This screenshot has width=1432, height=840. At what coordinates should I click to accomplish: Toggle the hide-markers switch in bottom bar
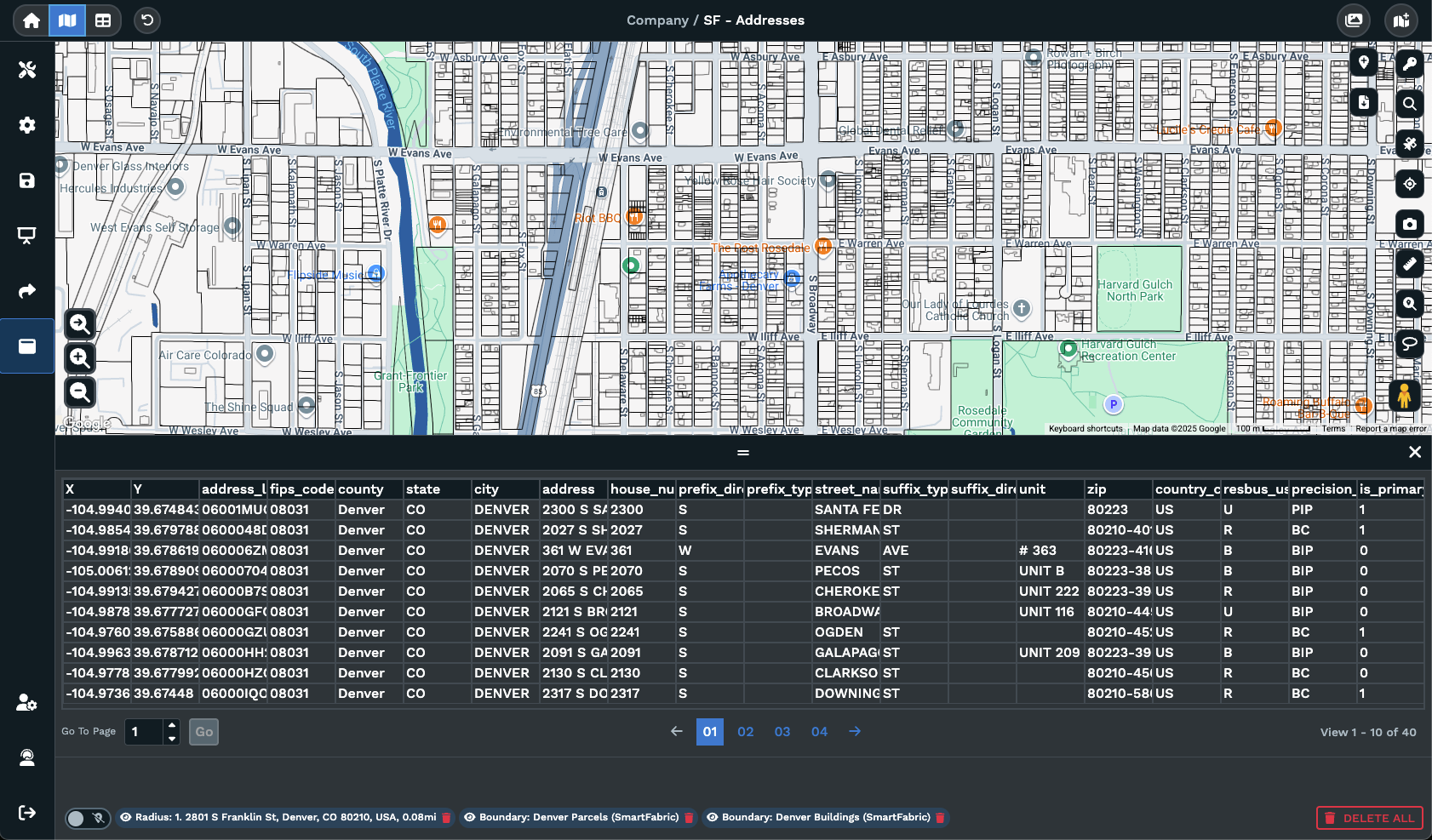pos(88,818)
